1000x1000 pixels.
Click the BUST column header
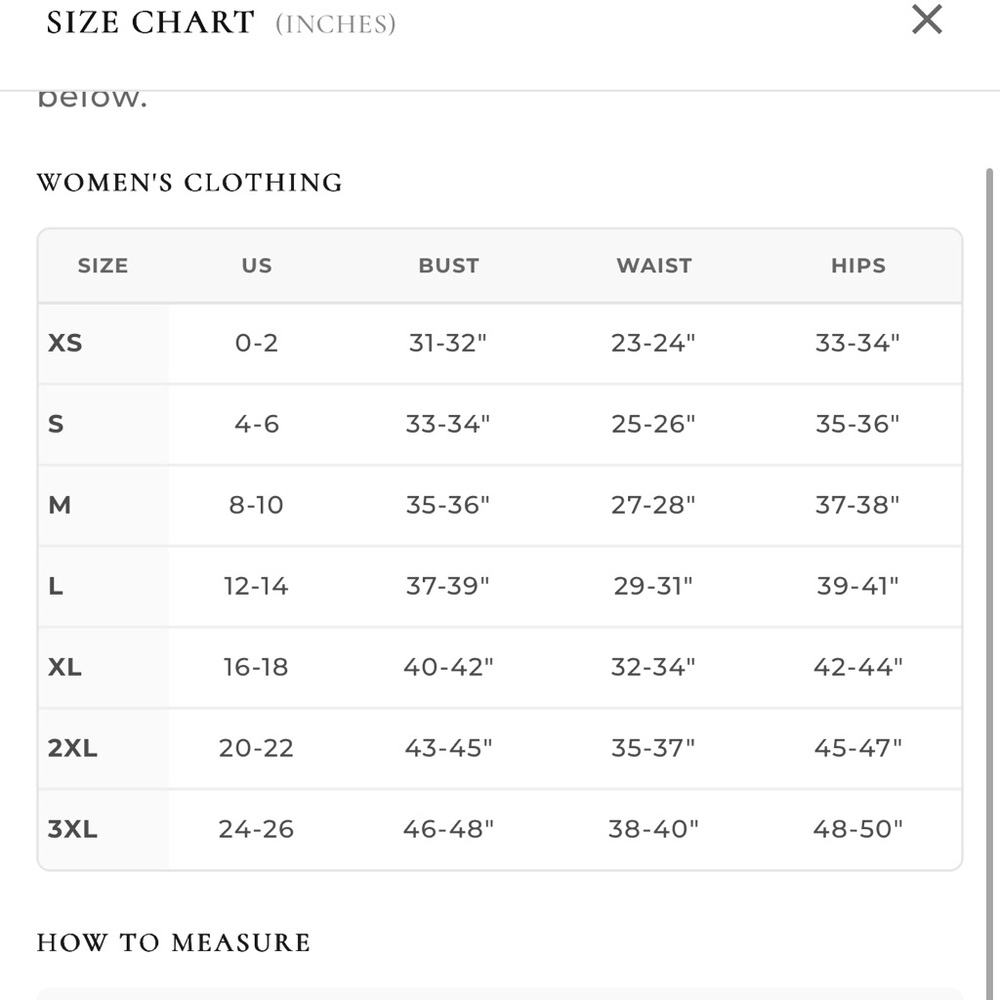pyautogui.click(x=448, y=265)
